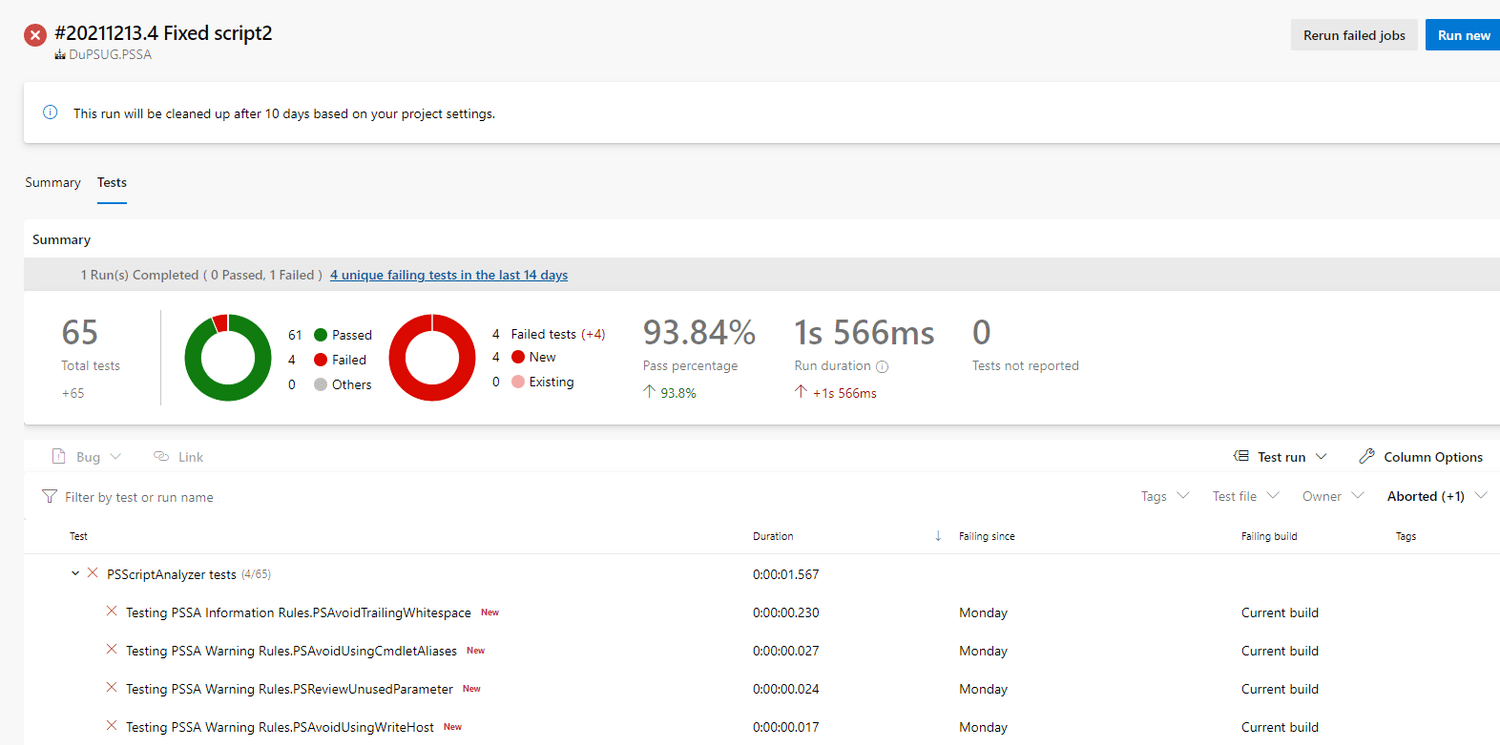The height and width of the screenshot is (745, 1500).
Task: Click the filter by test or run name field
Action: tap(140, 496)
